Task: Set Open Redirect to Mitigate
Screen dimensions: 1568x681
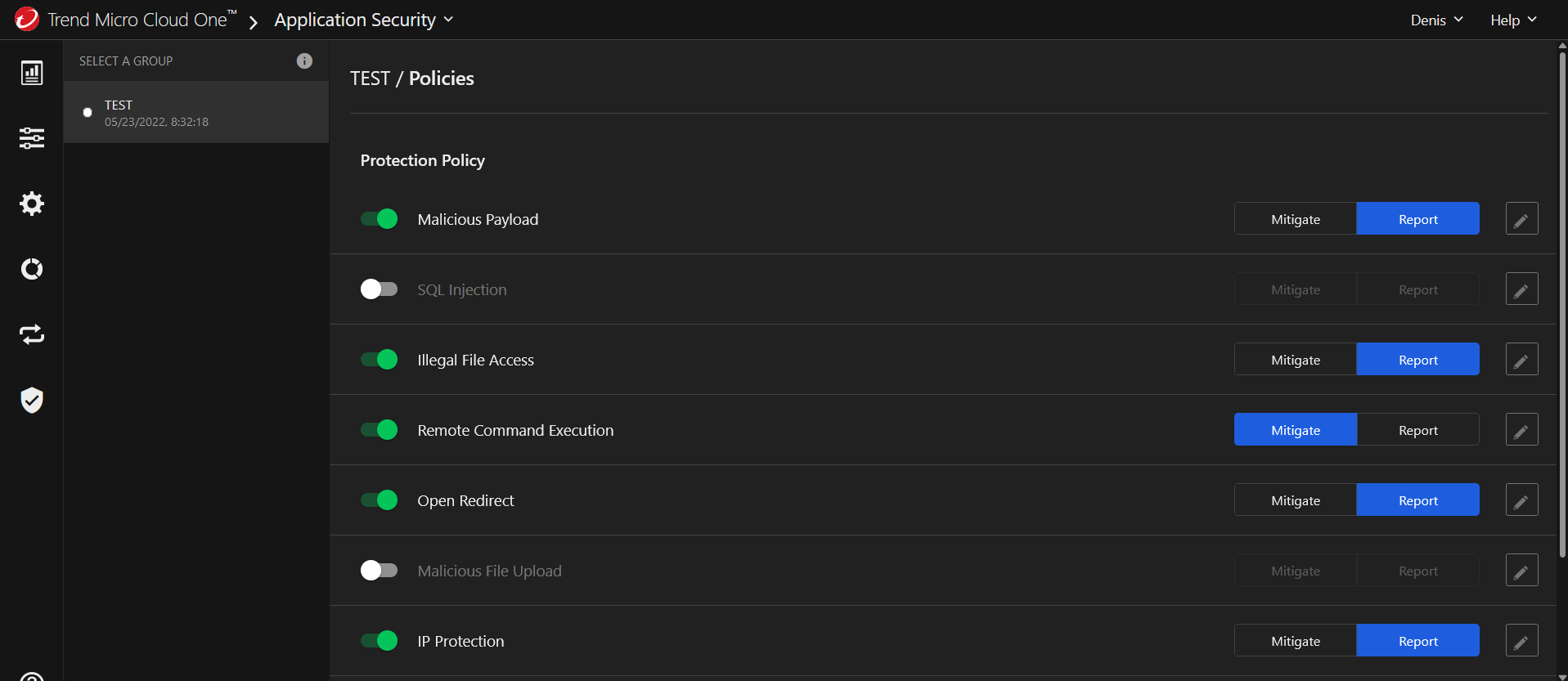Action: tap(1296, 500)
